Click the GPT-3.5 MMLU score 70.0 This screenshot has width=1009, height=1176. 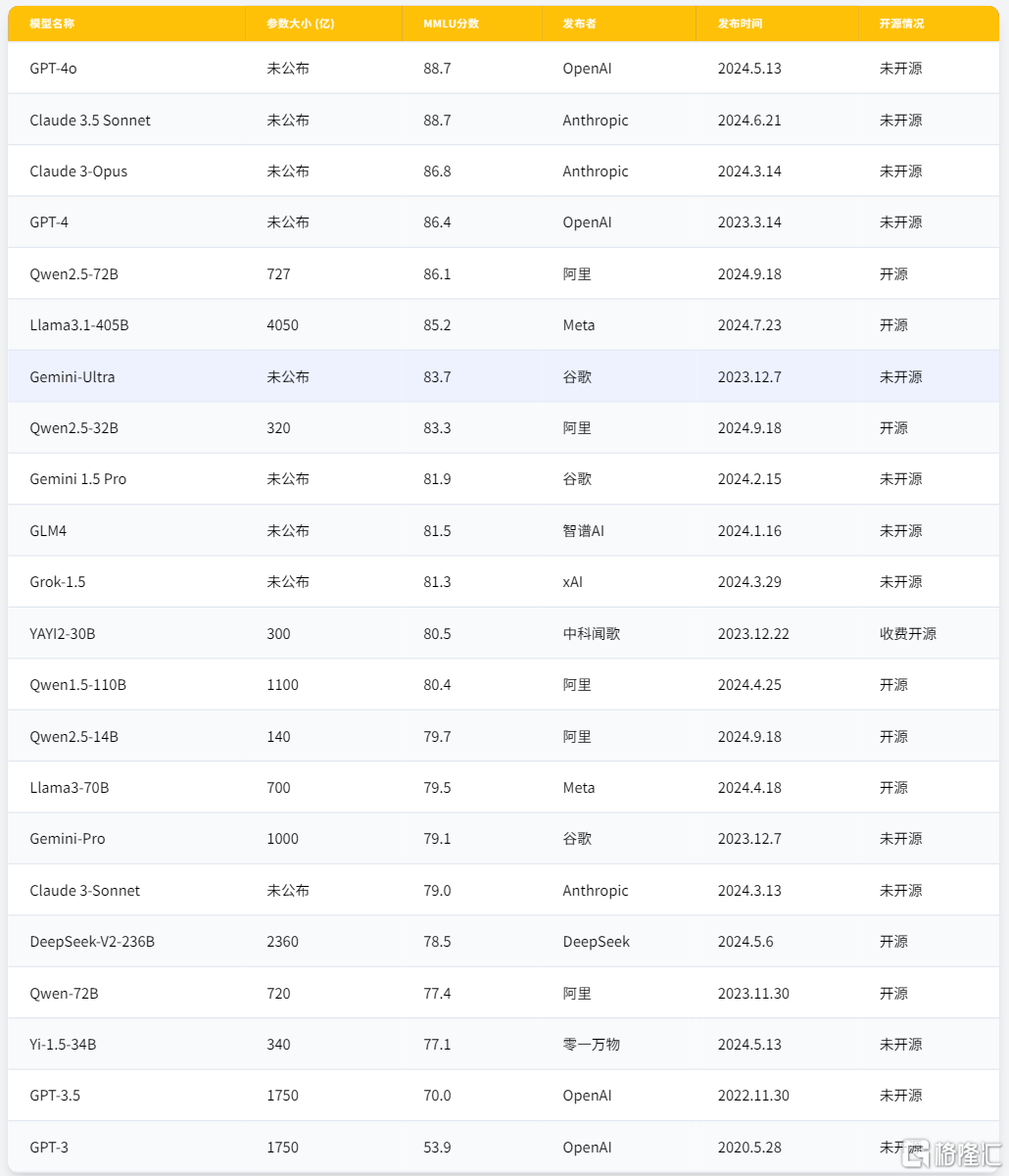pos(437,1096)
